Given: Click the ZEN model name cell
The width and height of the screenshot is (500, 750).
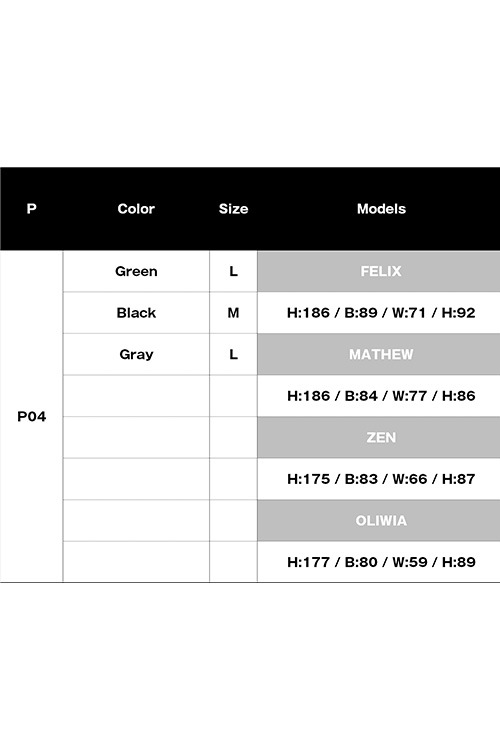Looking at the screenshot, I should click(378, 438).
